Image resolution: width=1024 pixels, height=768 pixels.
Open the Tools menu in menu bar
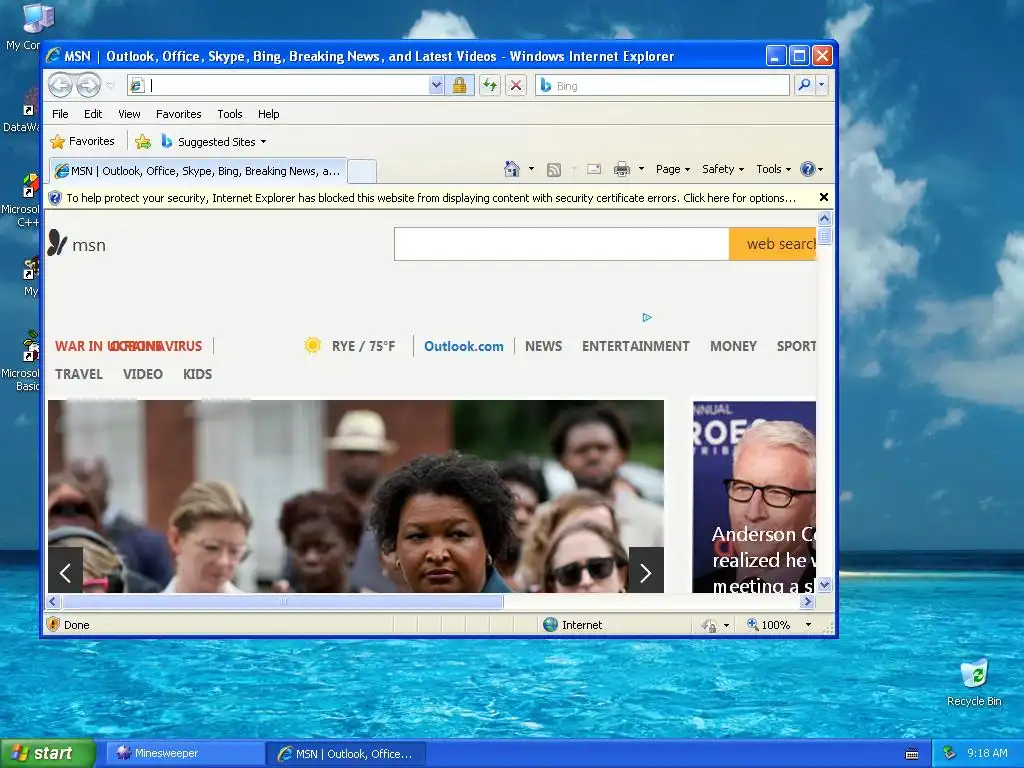pyautogui.click(x=230, y=114)
